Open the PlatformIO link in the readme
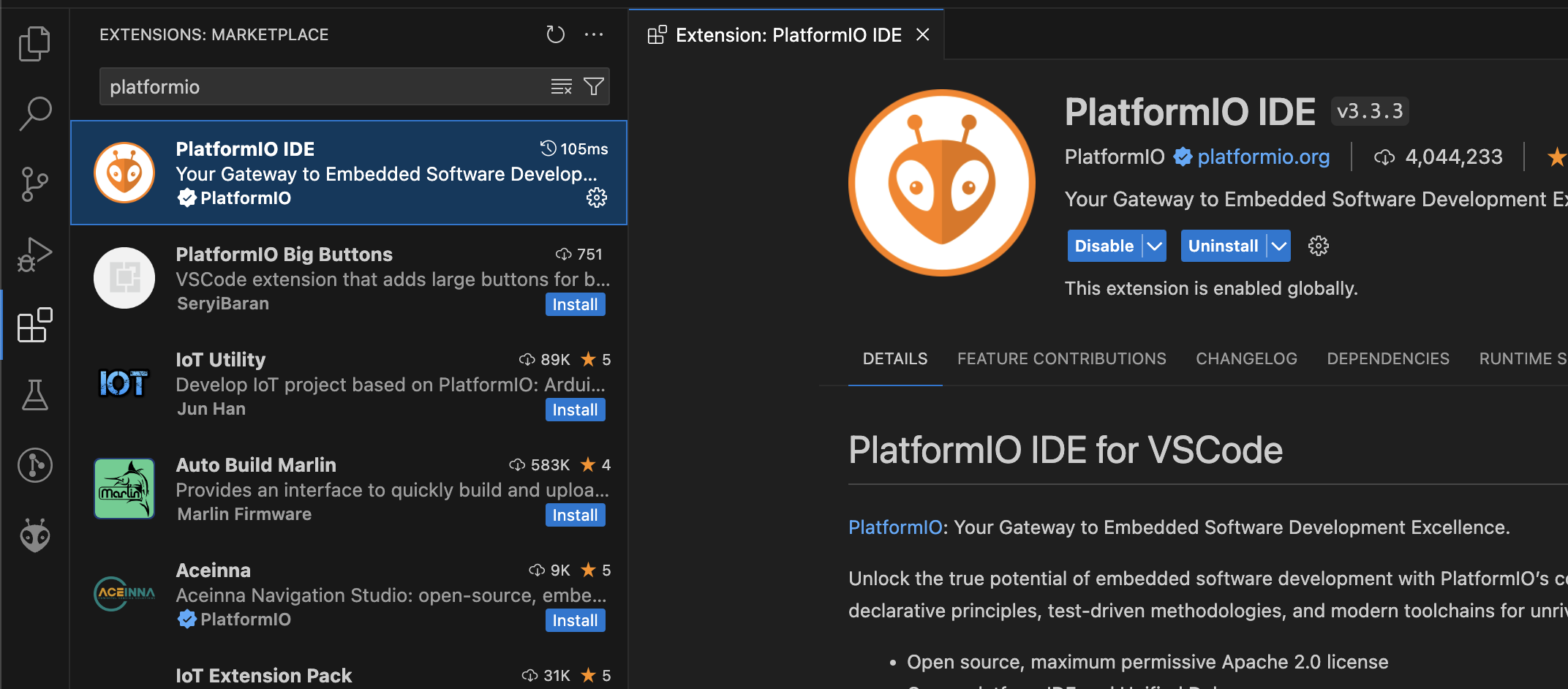This screenshot has height=689, width=1568. [895, 527]
